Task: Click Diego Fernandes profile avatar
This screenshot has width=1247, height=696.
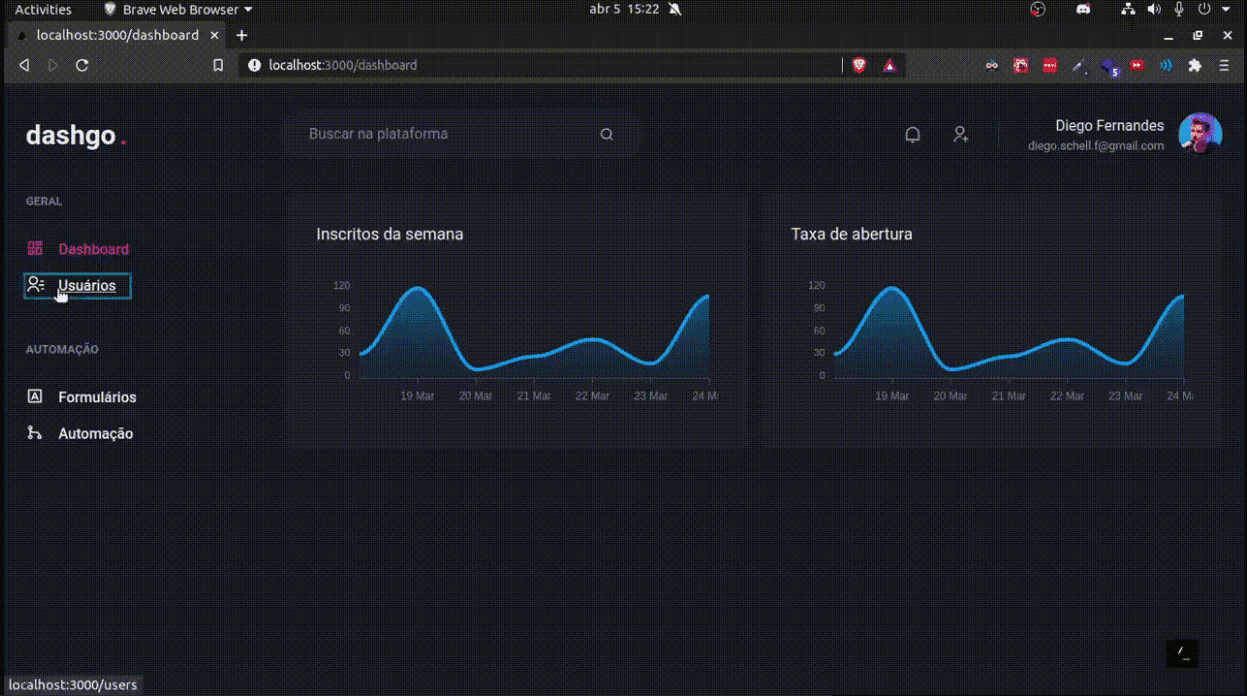Action: [1199, 134]
